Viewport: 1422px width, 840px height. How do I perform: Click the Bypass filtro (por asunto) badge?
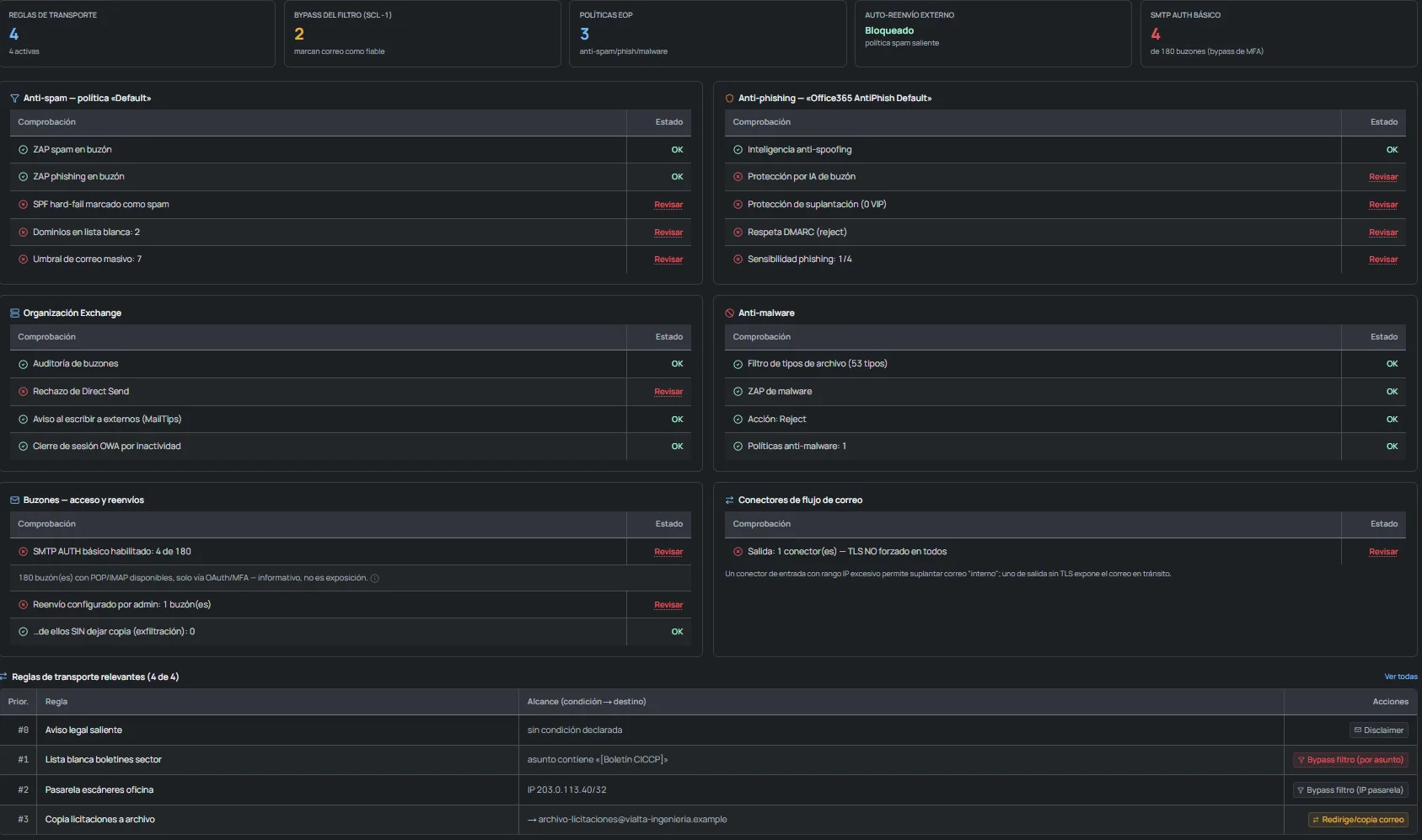(x=1350, y=760)
